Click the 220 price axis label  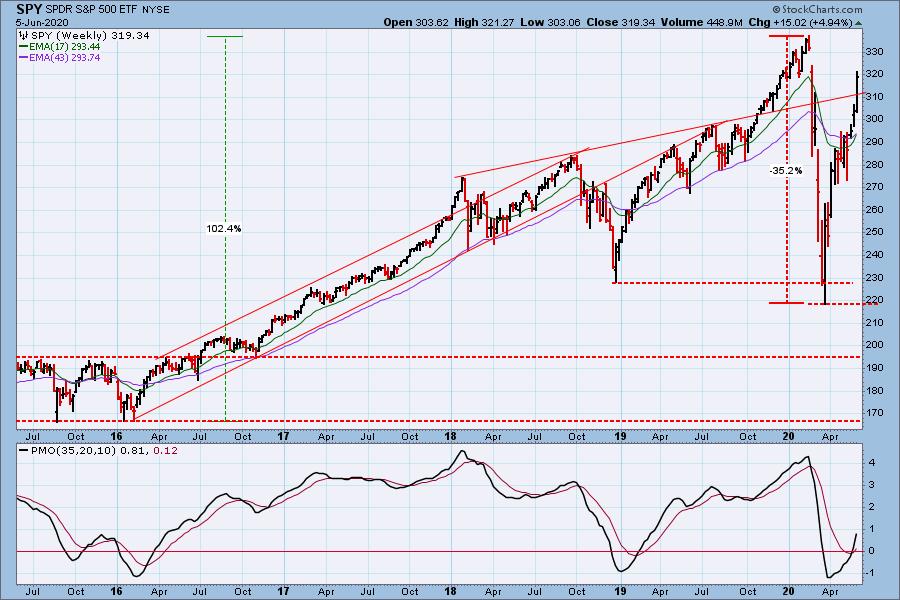(874, 300)
